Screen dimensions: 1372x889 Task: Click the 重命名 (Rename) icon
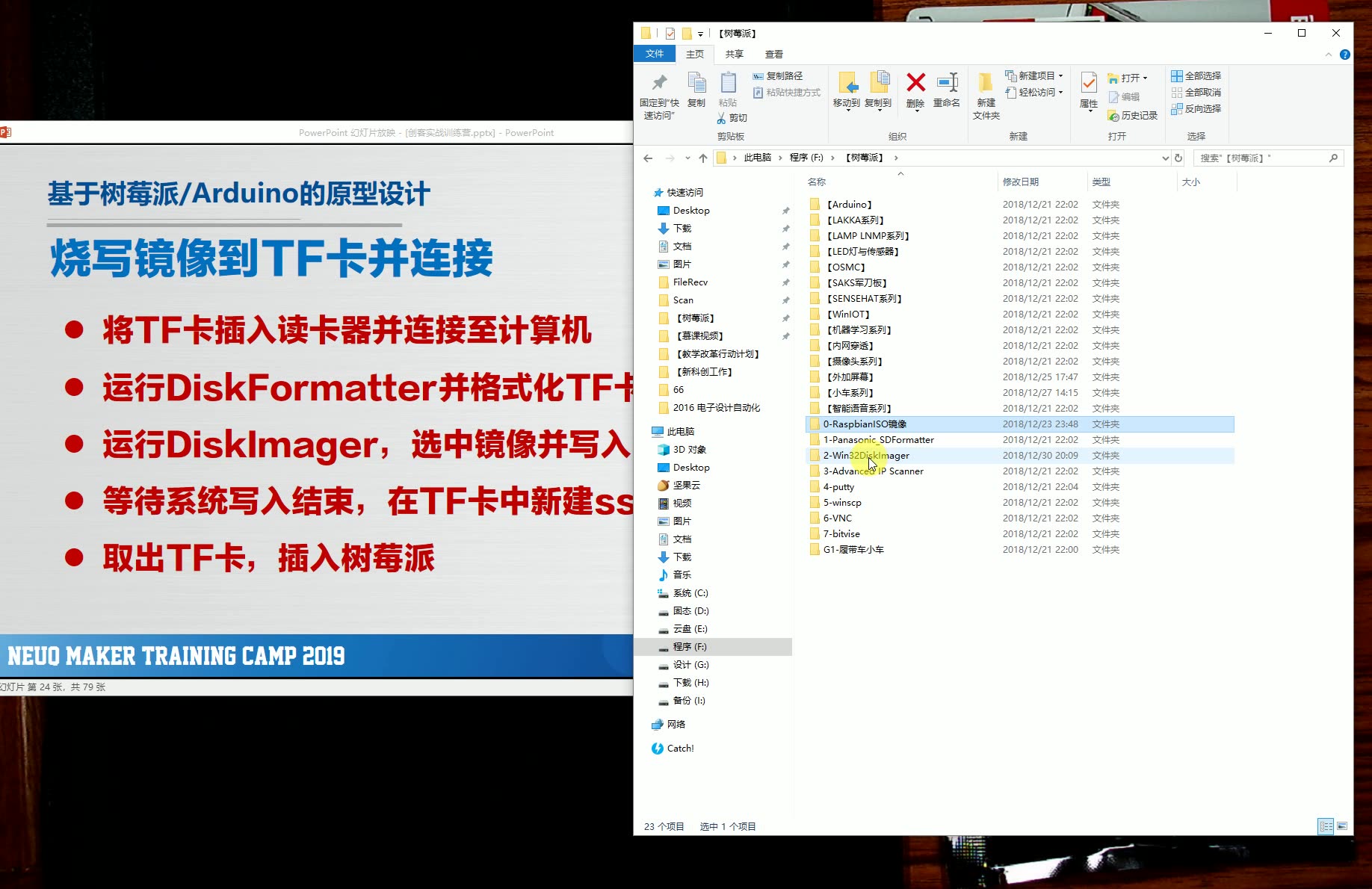[946, 88]
